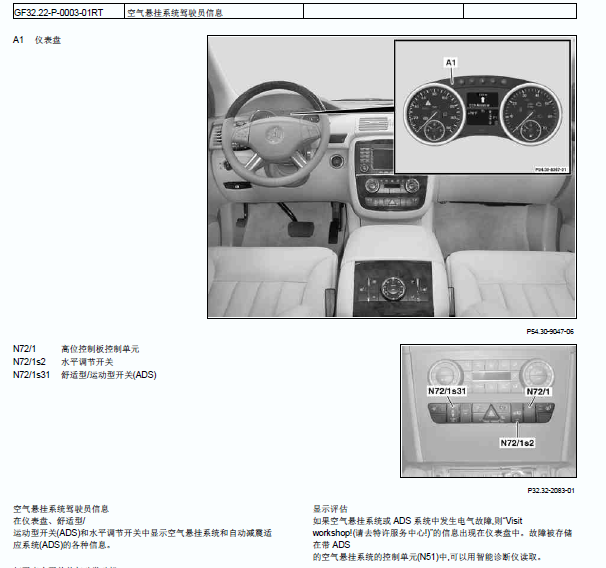The height and width of the screenshot is (568, 606).
Task: Click the line starting 如果空气悬挂系统或 ADS
Action: click(x=417, y=521)
